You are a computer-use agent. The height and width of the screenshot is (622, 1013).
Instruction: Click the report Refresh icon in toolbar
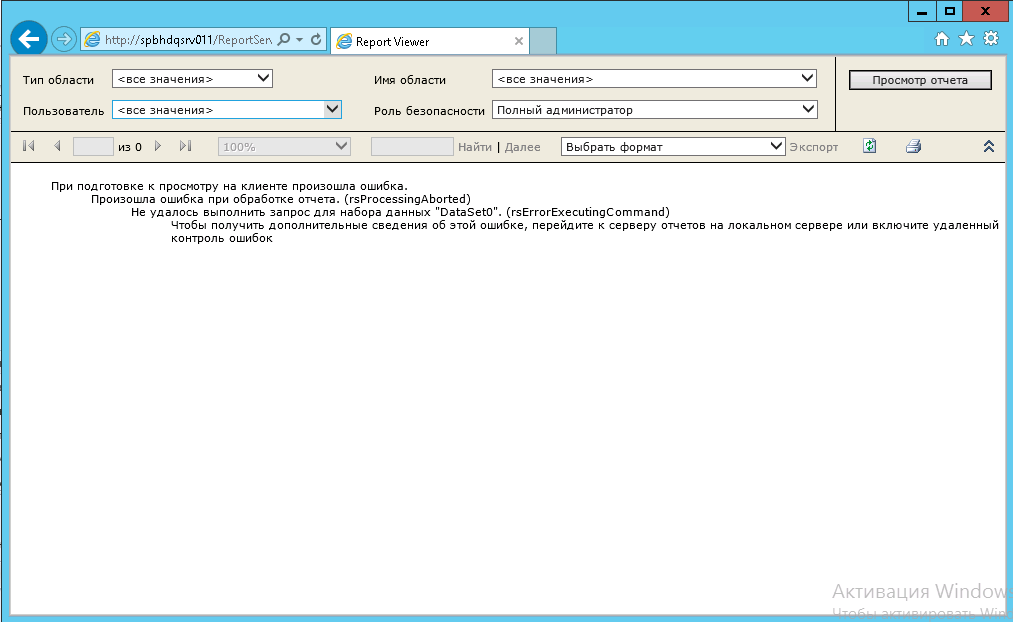pyautogui.click(x=870, y=146)
